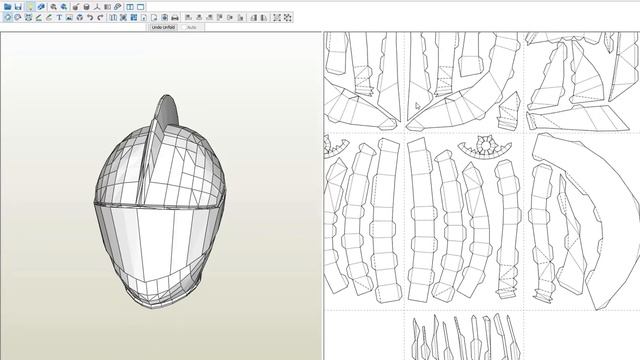Click the join/disjoin parts tool icon

click(28, 18)
